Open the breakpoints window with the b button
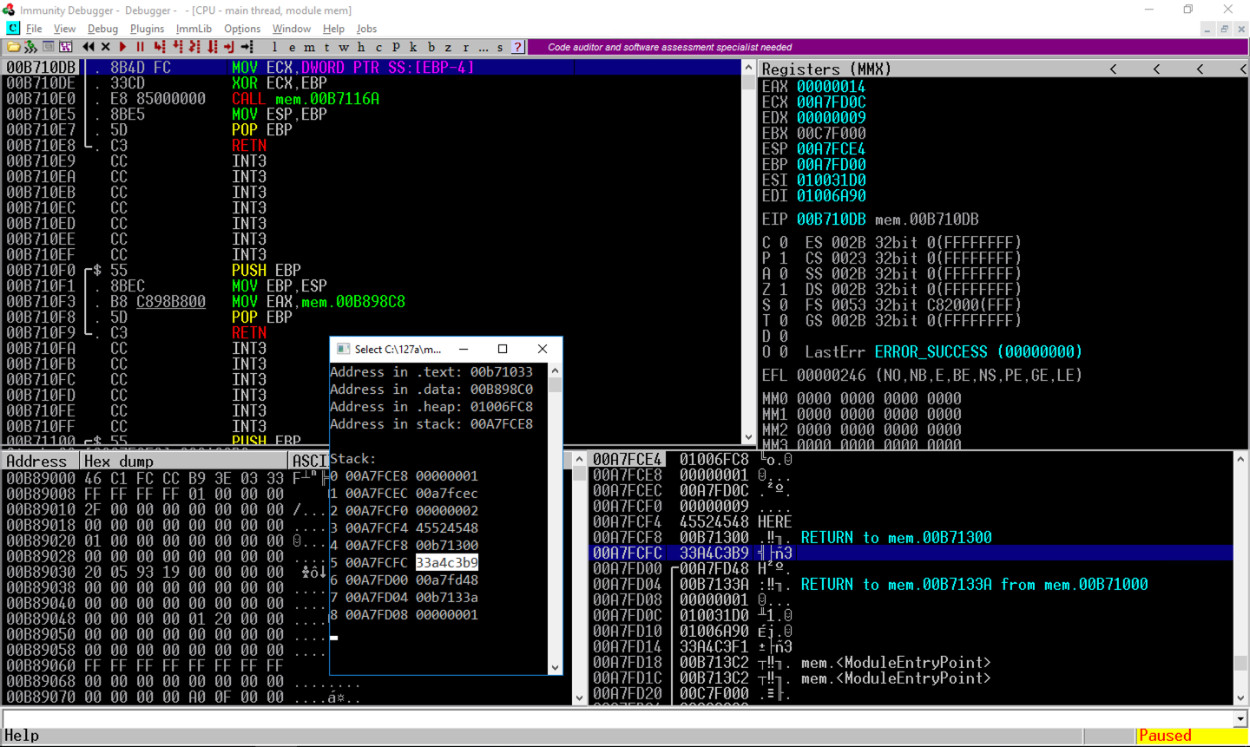Screen dimensions: 1250x747 point(431,47)
